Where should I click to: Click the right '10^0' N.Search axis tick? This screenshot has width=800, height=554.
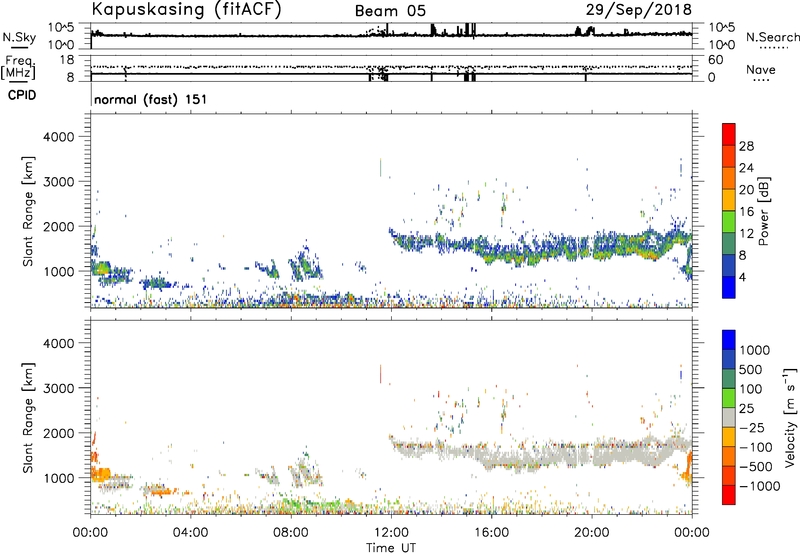[722, 45]
